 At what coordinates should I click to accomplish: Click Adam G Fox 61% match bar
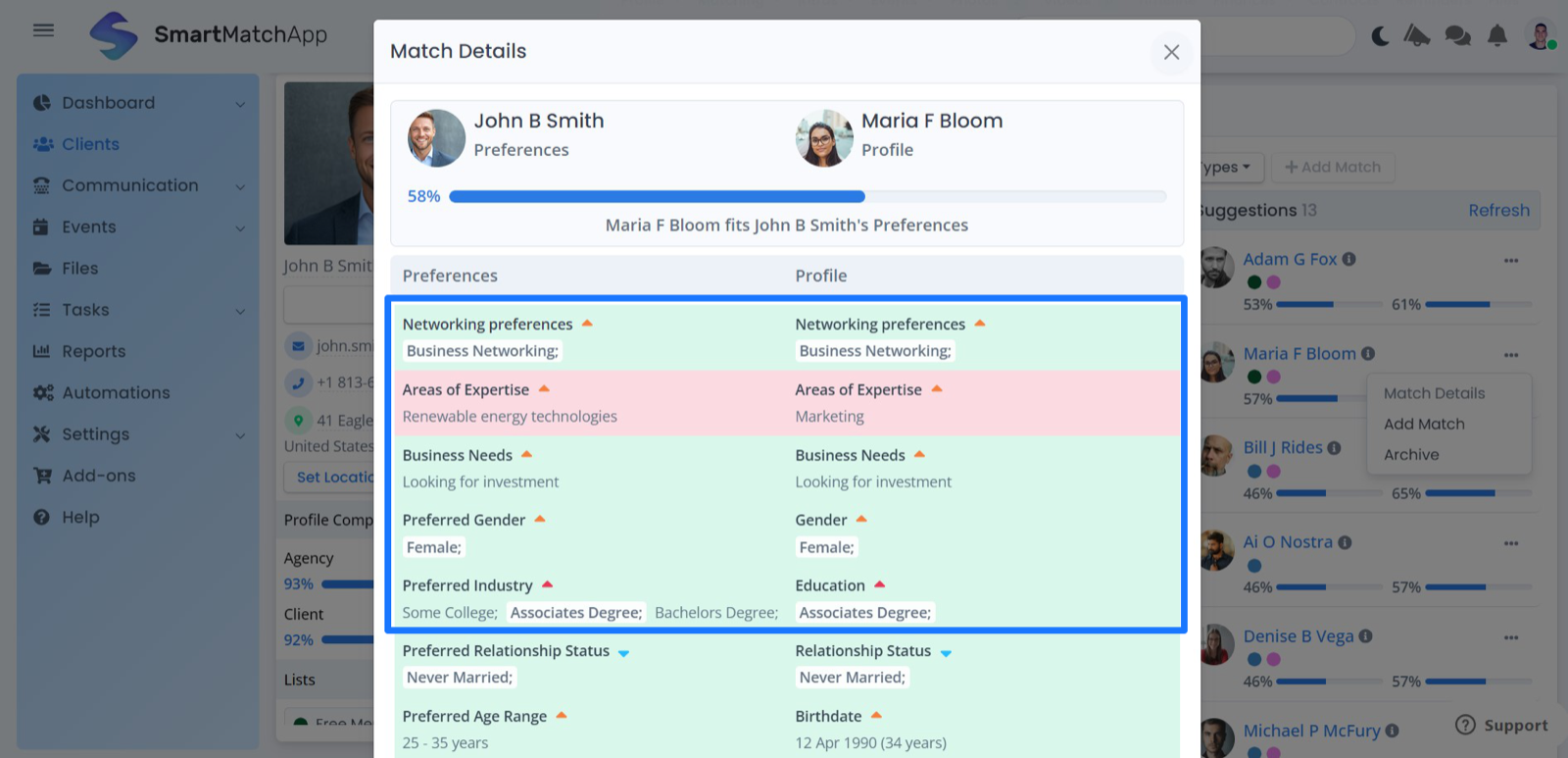pos(1479,305)
